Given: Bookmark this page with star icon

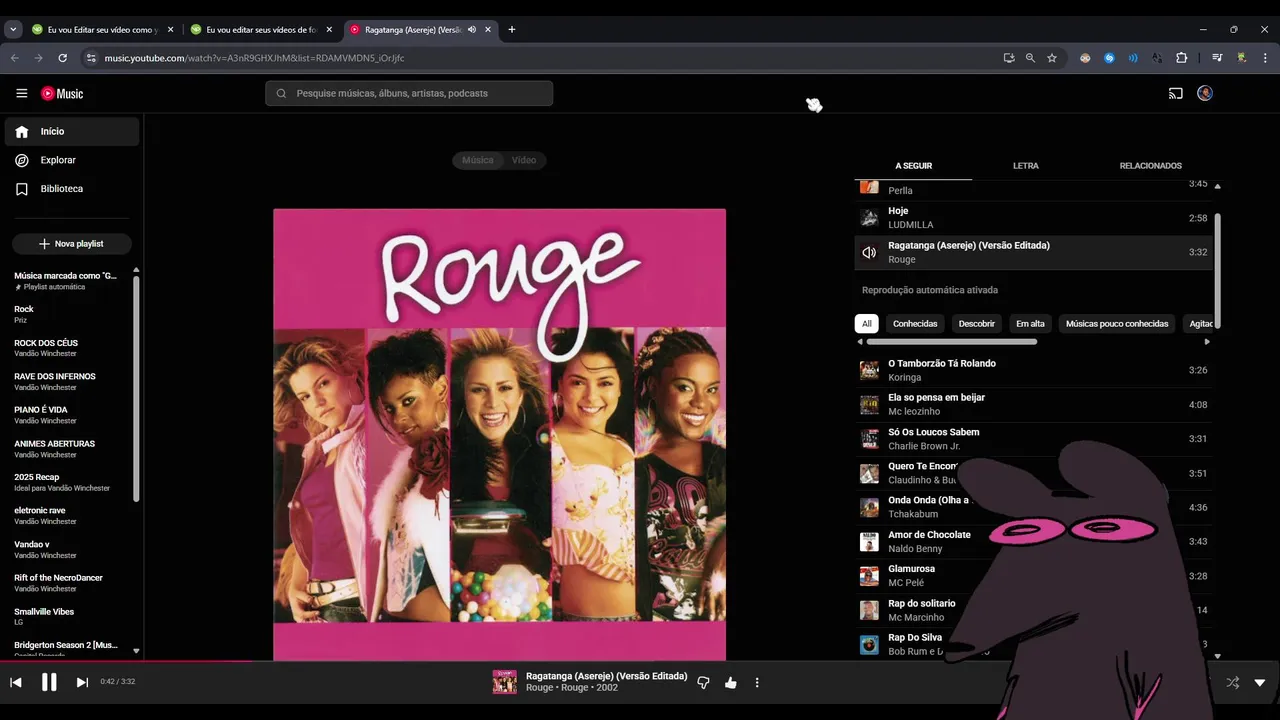Looking at the screenshot, I should 1052,58.
